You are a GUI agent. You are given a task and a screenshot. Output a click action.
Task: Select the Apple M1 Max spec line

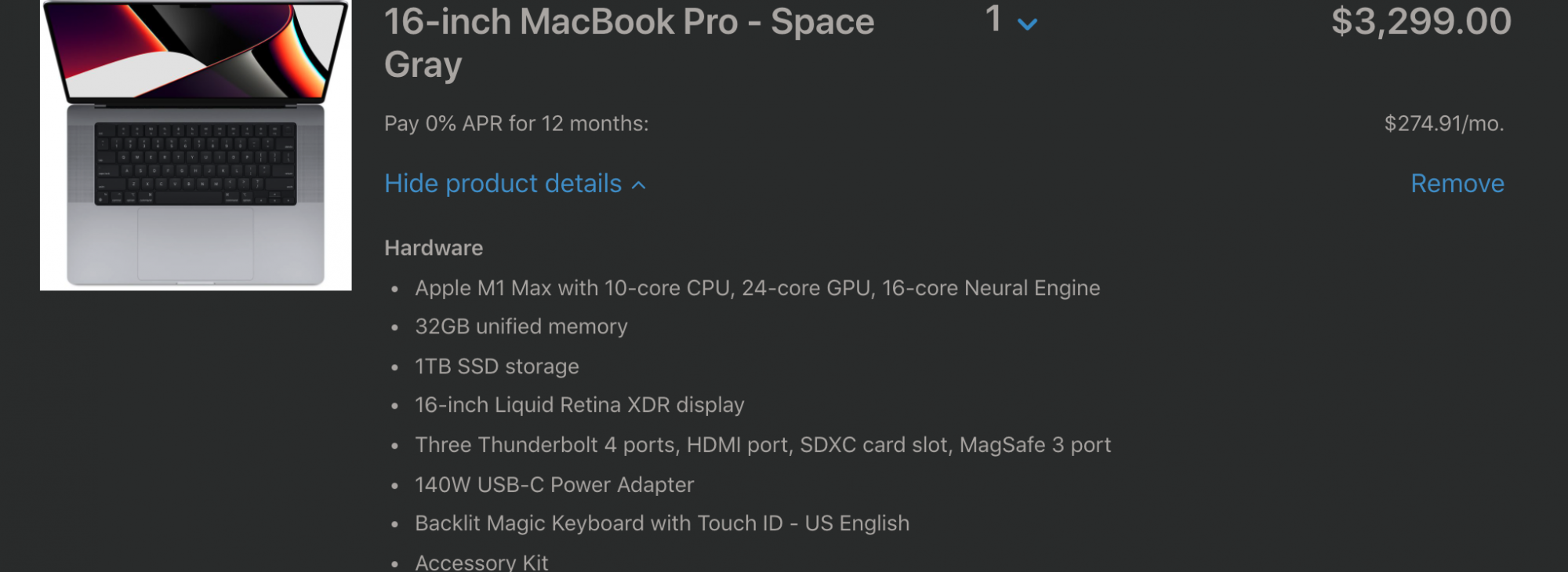tap(757, 288)
